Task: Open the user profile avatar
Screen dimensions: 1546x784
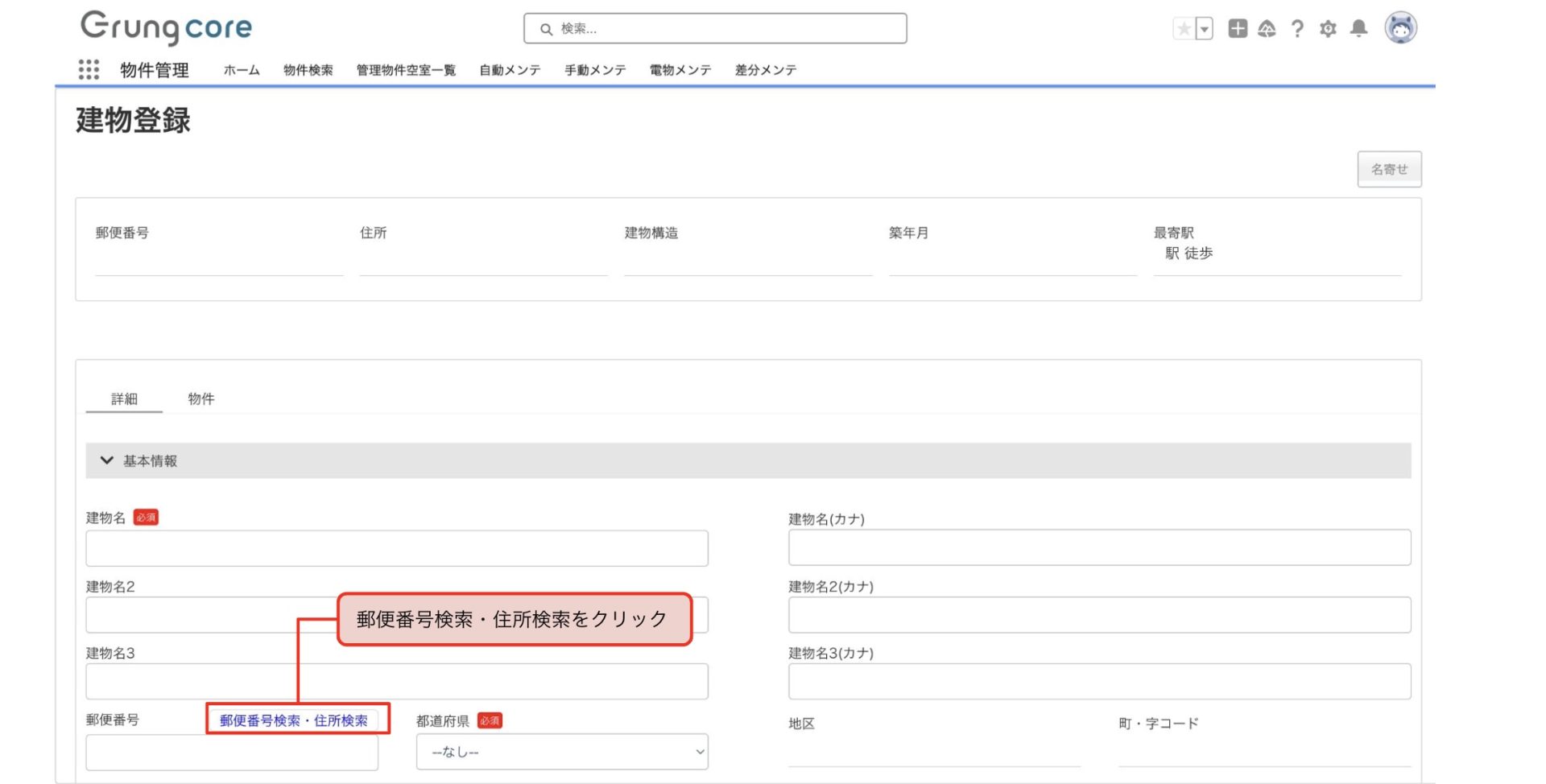Action: (x=1400, y=28)
